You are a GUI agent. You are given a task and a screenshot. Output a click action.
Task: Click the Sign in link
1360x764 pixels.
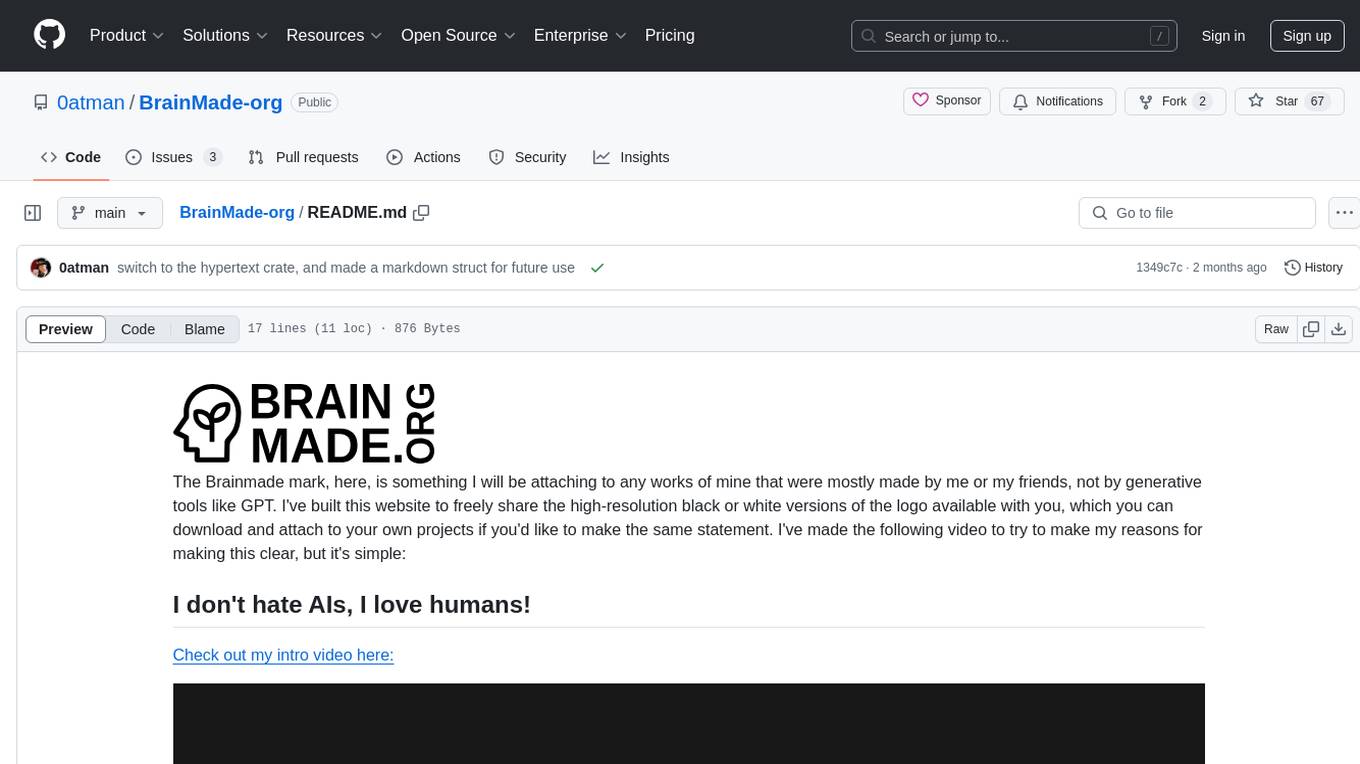(x=1223, y=36)
